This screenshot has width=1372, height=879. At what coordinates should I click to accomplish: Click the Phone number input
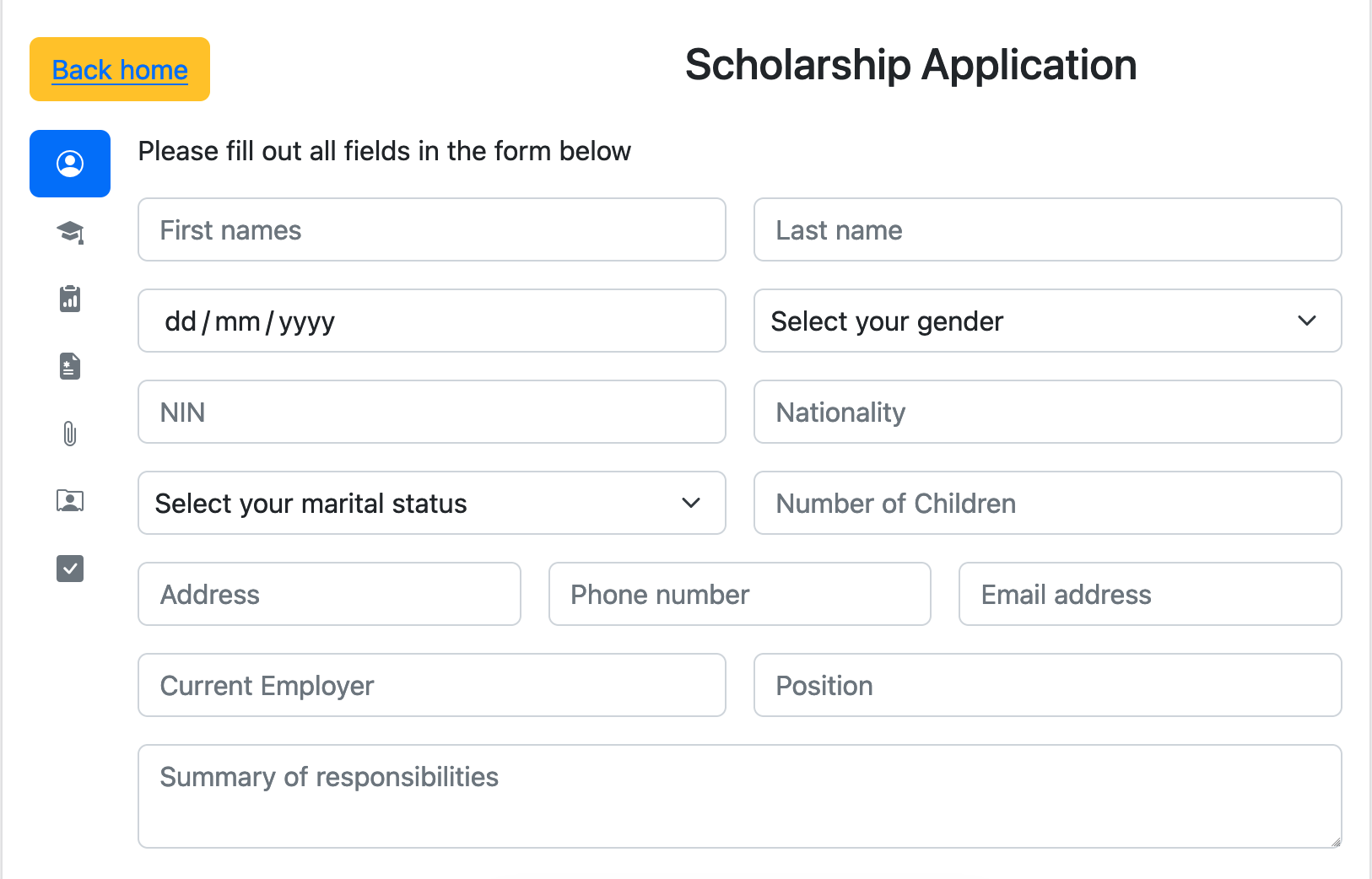click(739, 594)
